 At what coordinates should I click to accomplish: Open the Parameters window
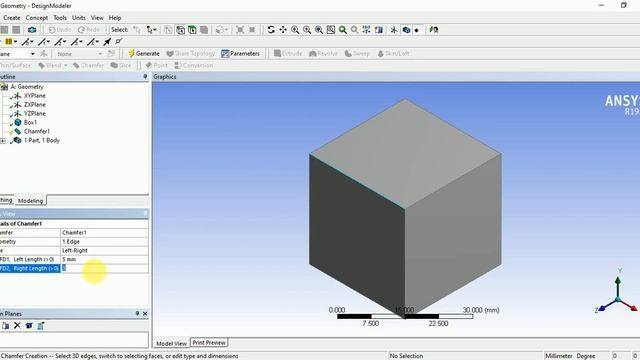(240, 53)
